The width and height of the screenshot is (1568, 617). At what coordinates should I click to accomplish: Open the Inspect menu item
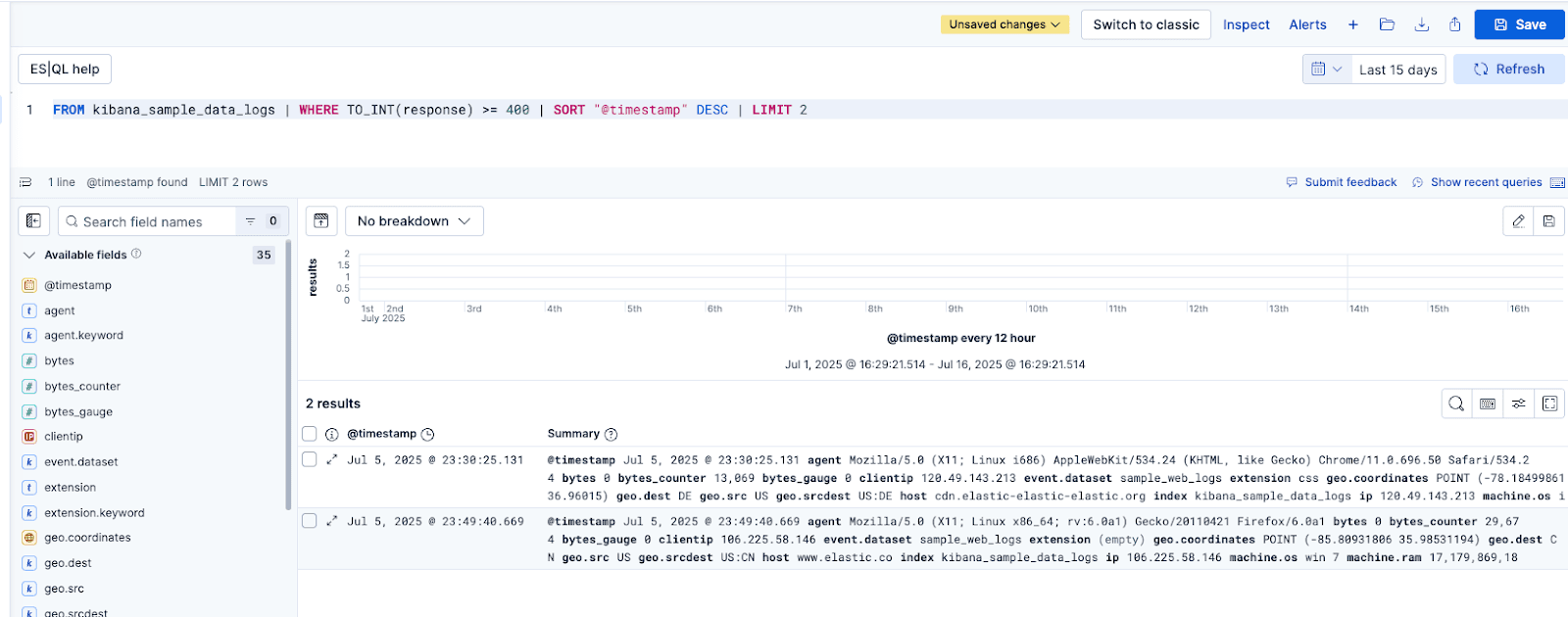pos(1246,24)
